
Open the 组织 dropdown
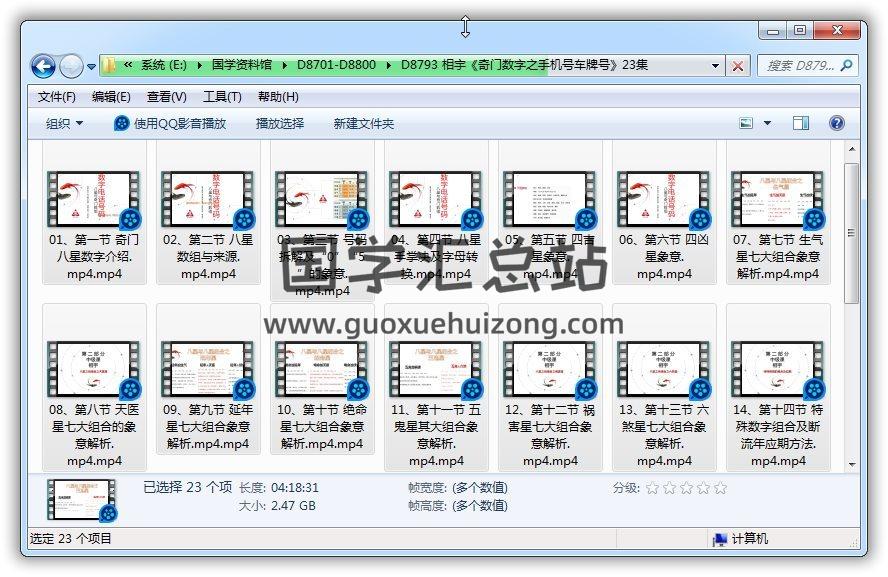64,123
